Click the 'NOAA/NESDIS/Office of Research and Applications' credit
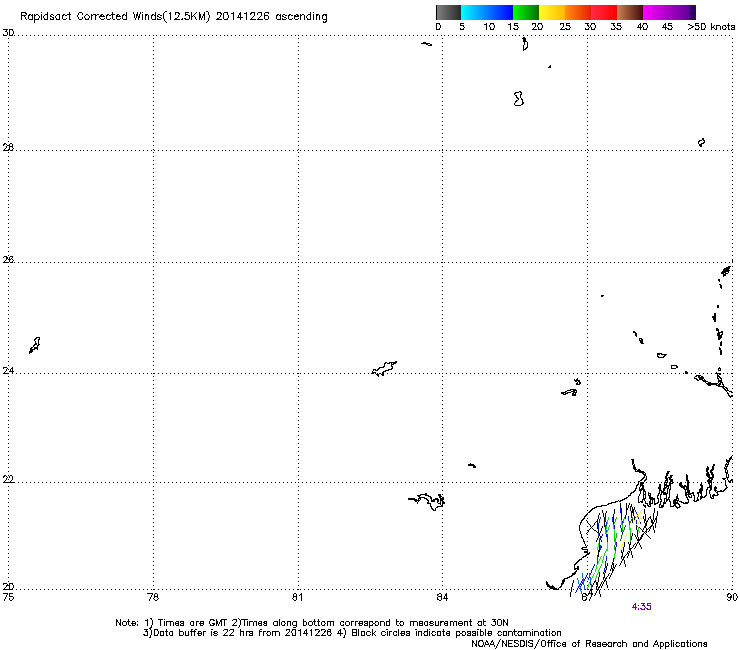The width and height of the screenshot is (740, 650). point(589,644)
